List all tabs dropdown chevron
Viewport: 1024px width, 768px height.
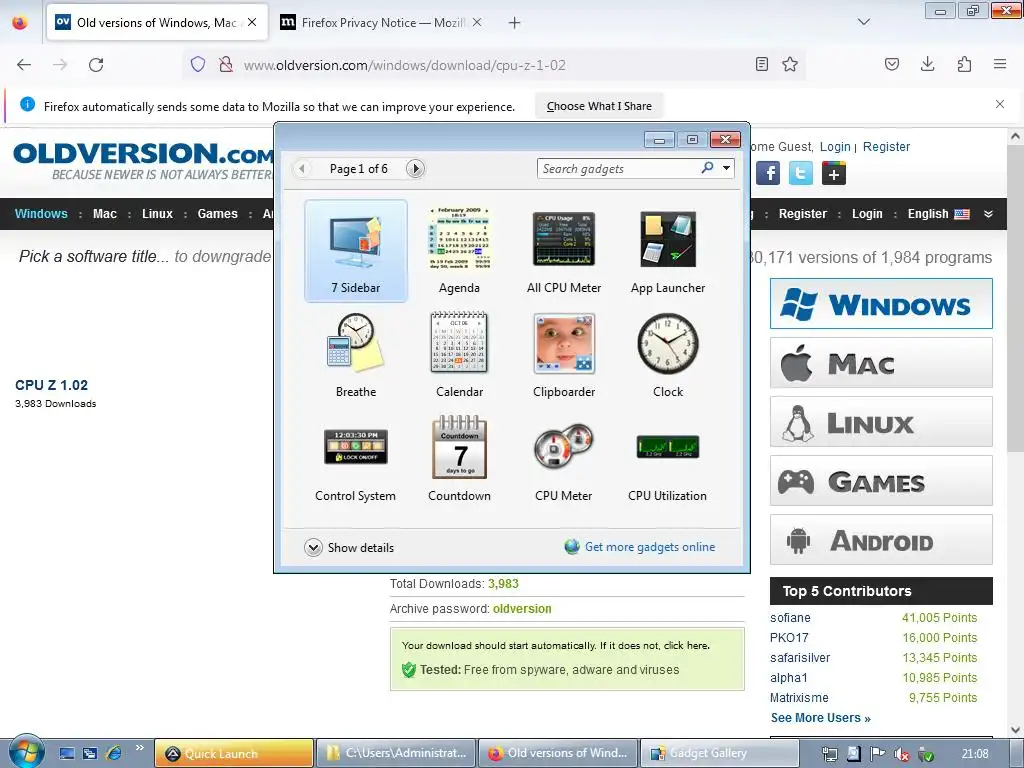(x=863, y=22)
